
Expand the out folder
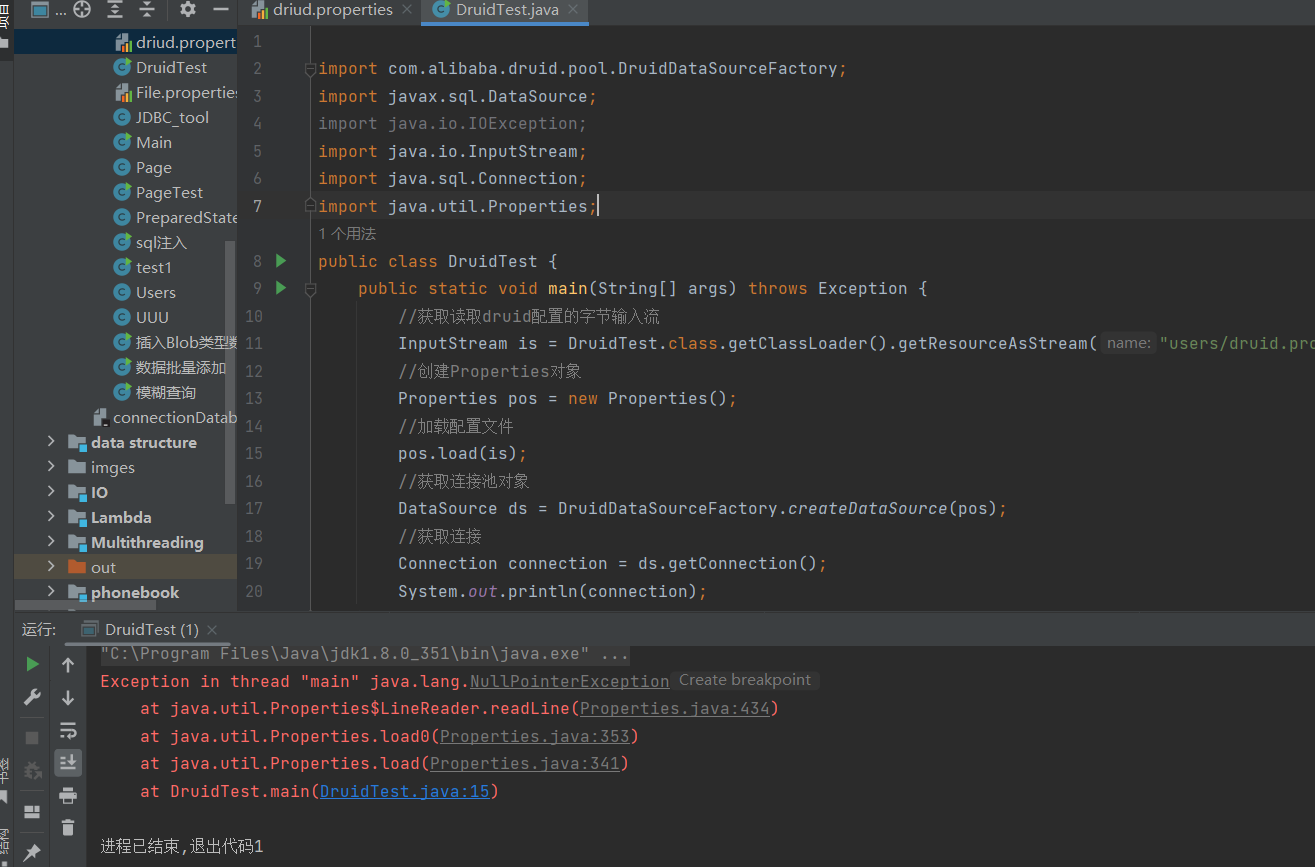51,567
